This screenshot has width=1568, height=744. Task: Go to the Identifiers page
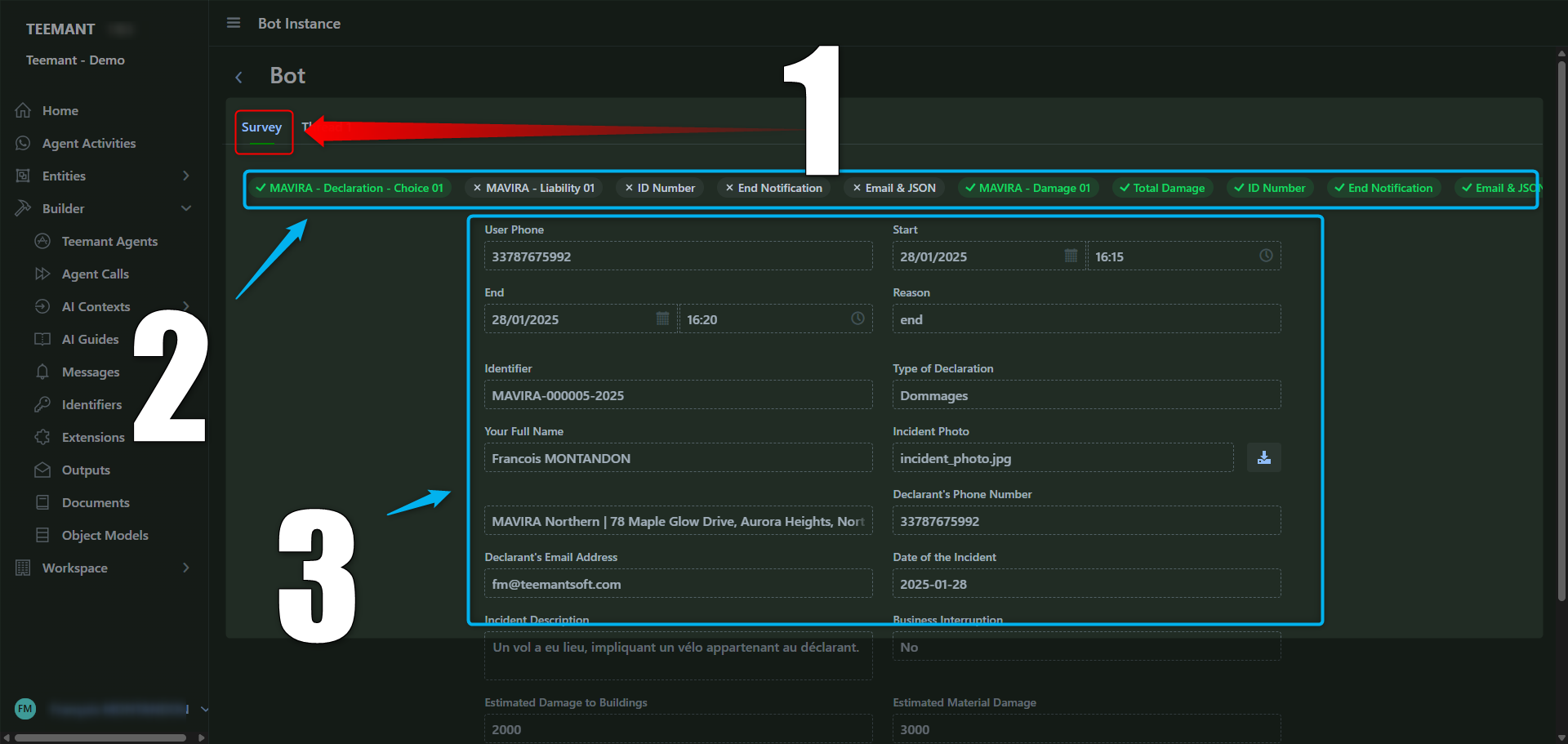pyautogui.click(x=91, y=405)
